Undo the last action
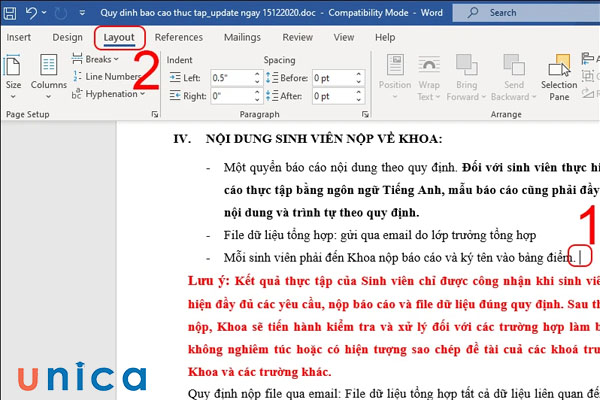 (x=31, y=13)
